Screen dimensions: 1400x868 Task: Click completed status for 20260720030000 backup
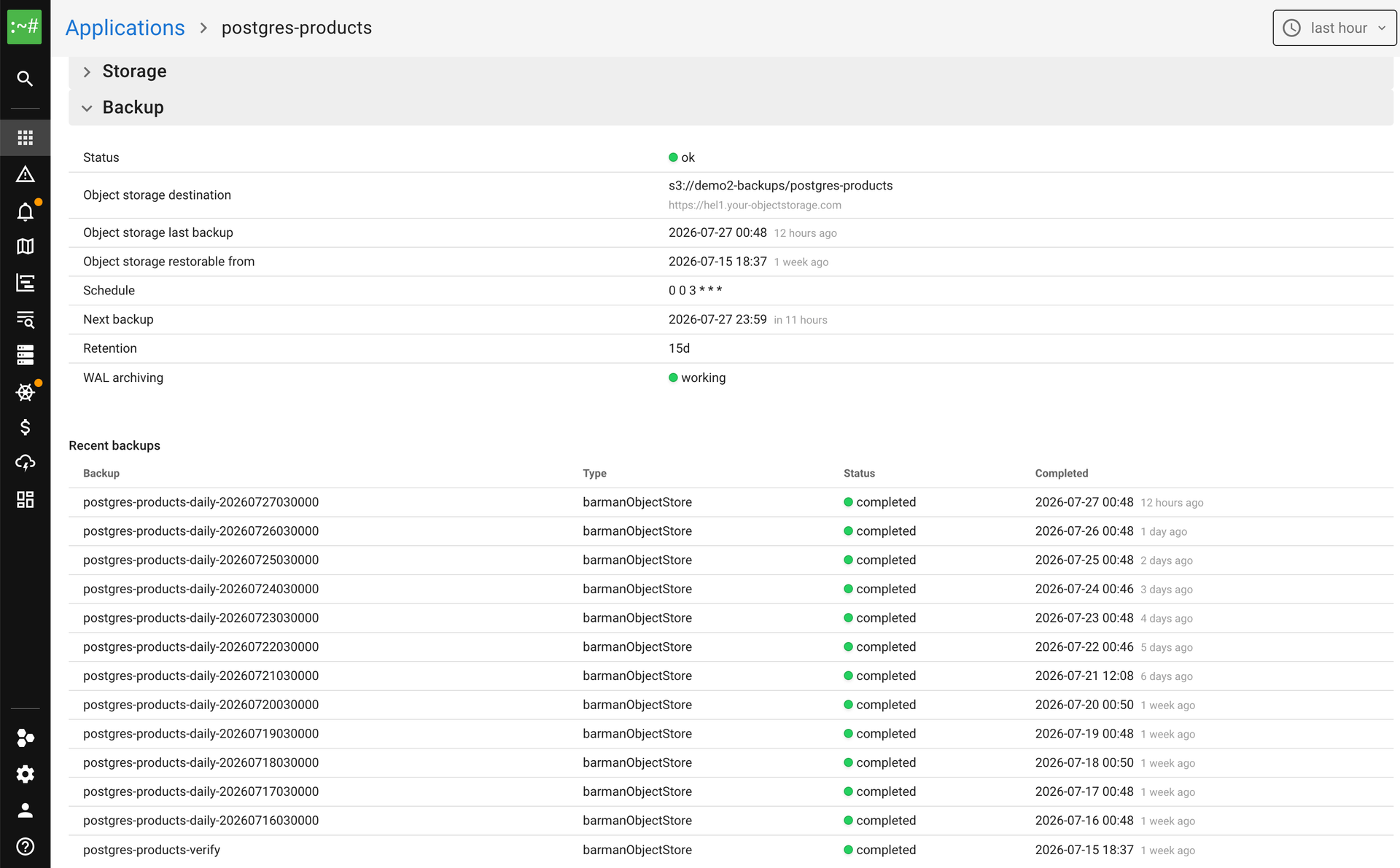coord(880,705)
